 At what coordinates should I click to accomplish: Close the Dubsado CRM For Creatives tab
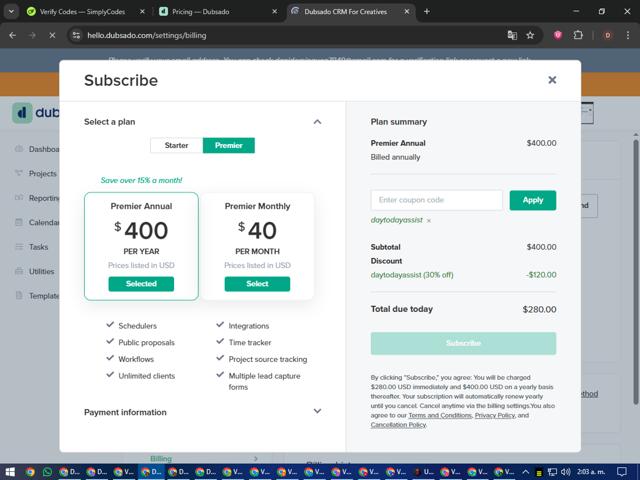[407, 11]
